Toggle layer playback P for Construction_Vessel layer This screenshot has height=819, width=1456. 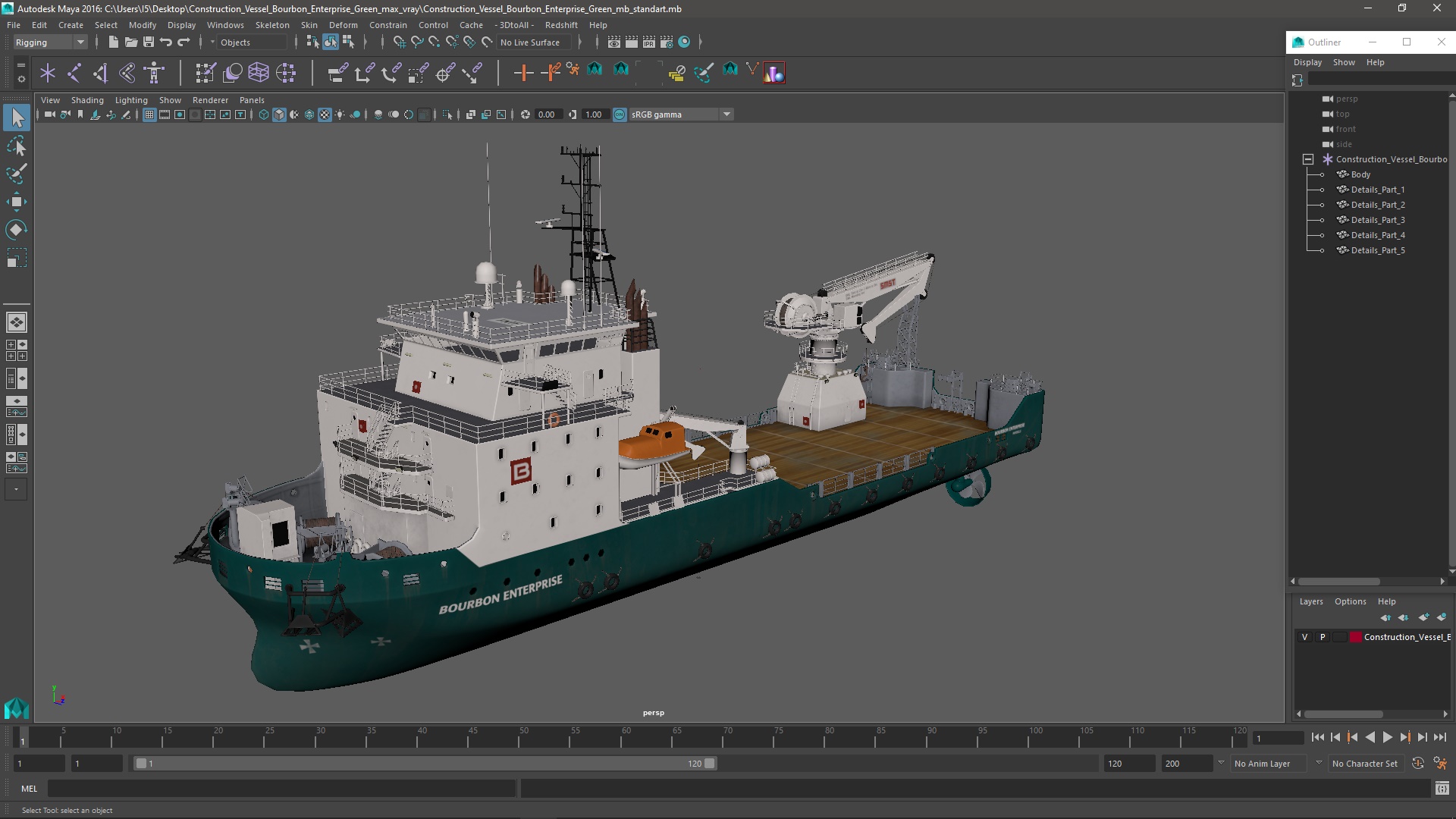(x=1323, y=637)
